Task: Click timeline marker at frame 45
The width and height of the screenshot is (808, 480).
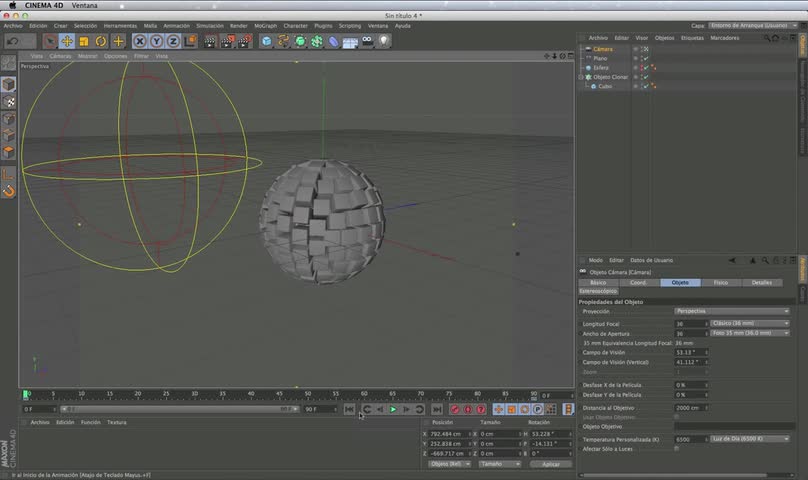Action: pos(279,394)
